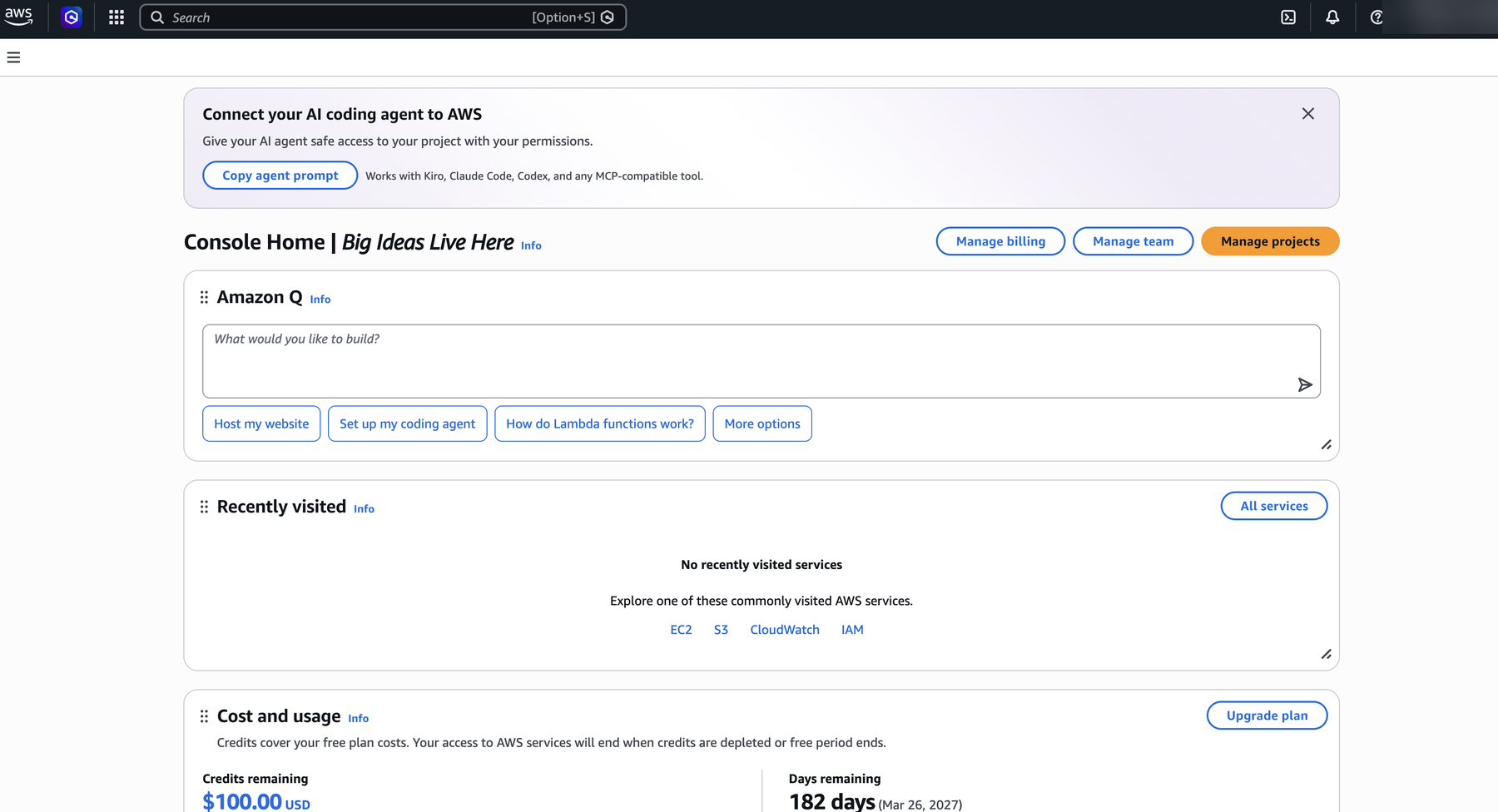The image size is (1498, 812).
Task: Grab the Amazon Q widget drag handle
Action: point(204,297)
